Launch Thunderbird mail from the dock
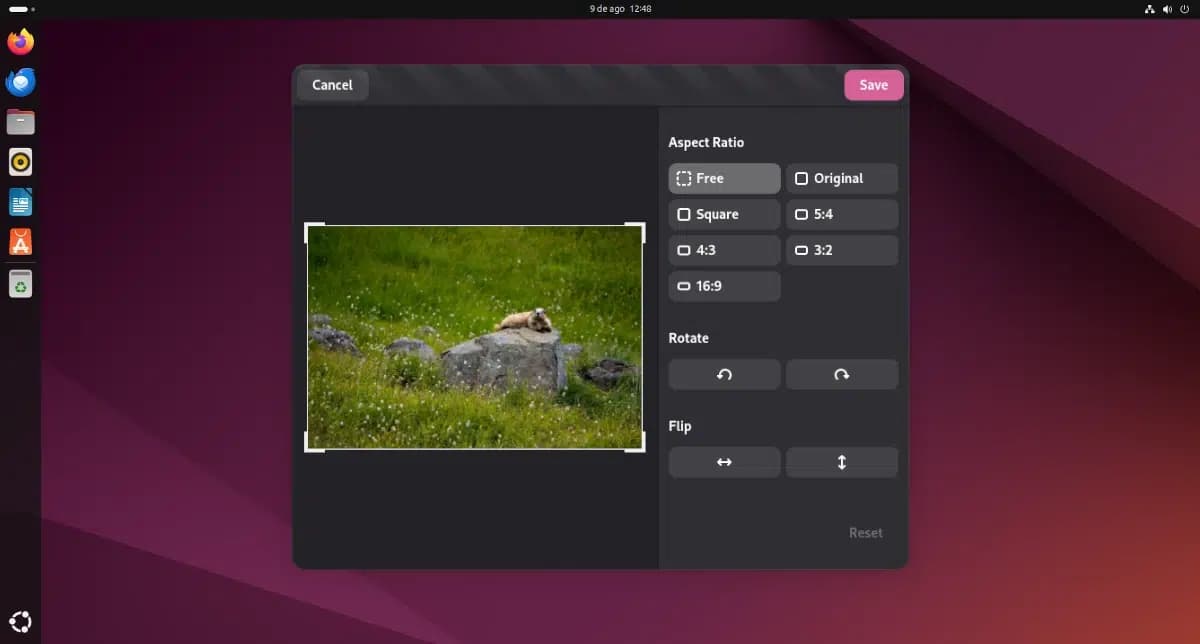 point(21,82)
